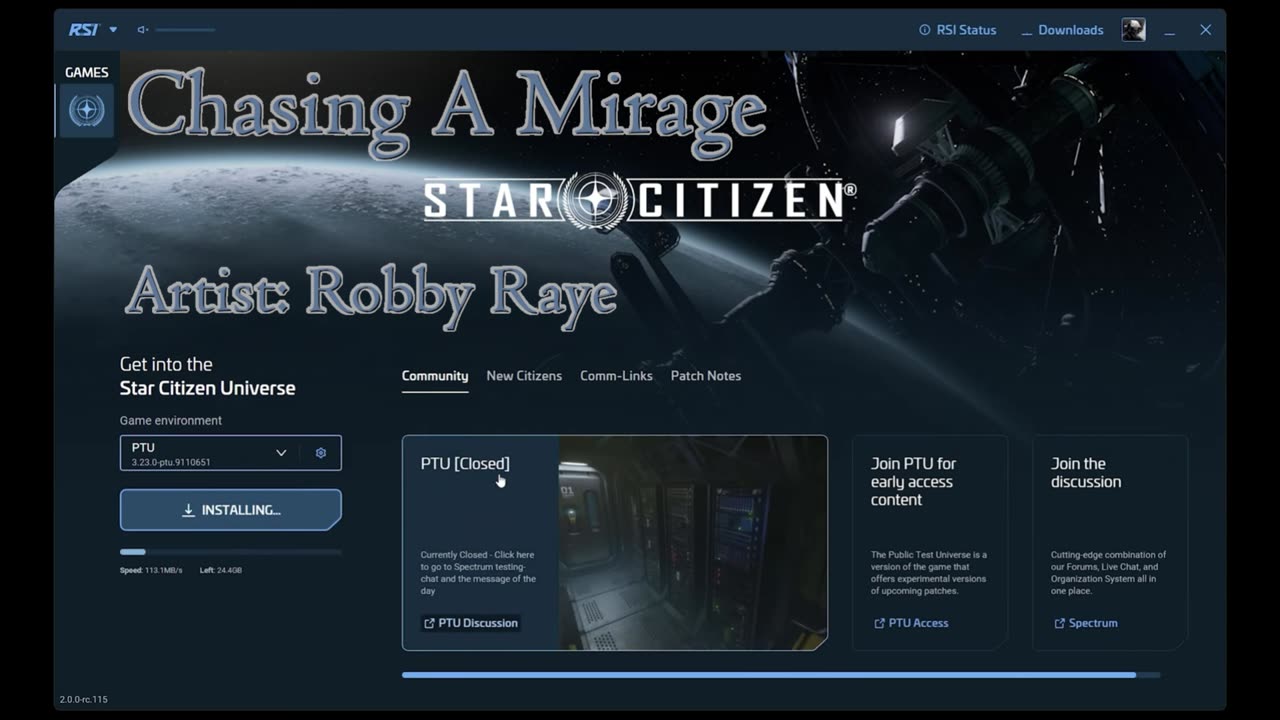Image resolution: width=1280 pixels, height=720 pixels.
Task: Minimize the RSI launcher window
Action: coord(1169,30)
